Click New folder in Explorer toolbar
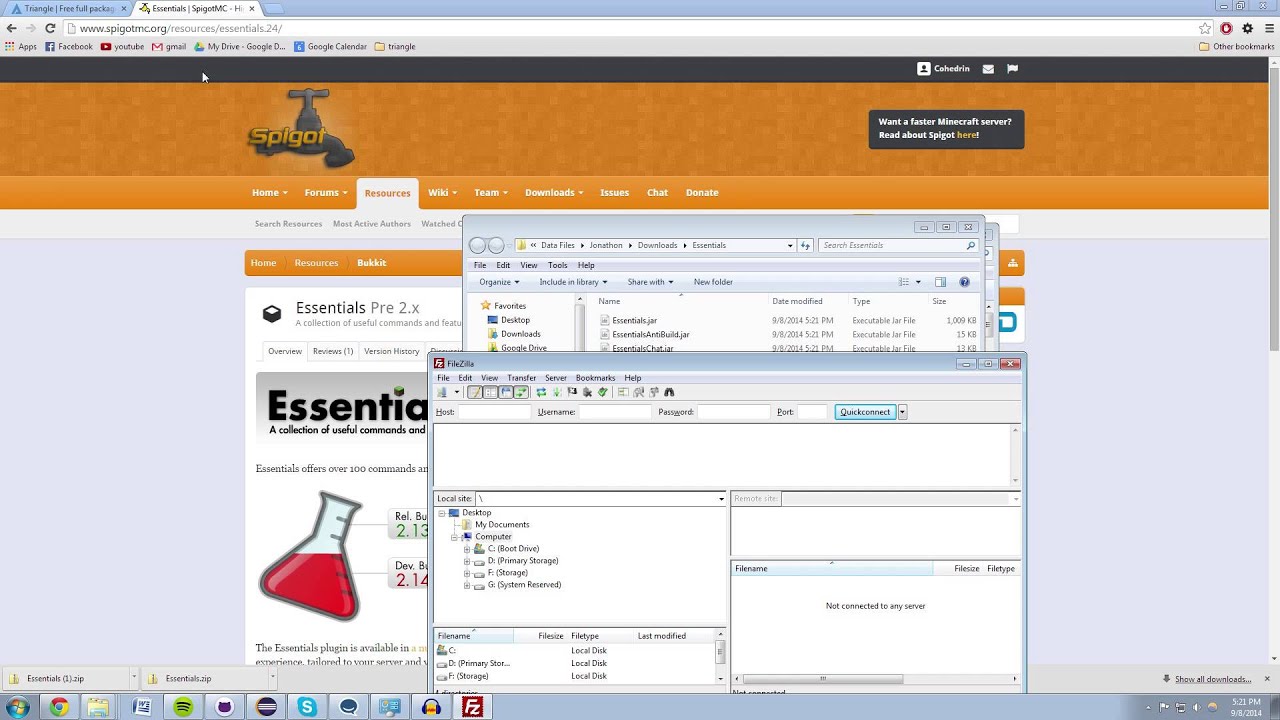 point(713,282)
